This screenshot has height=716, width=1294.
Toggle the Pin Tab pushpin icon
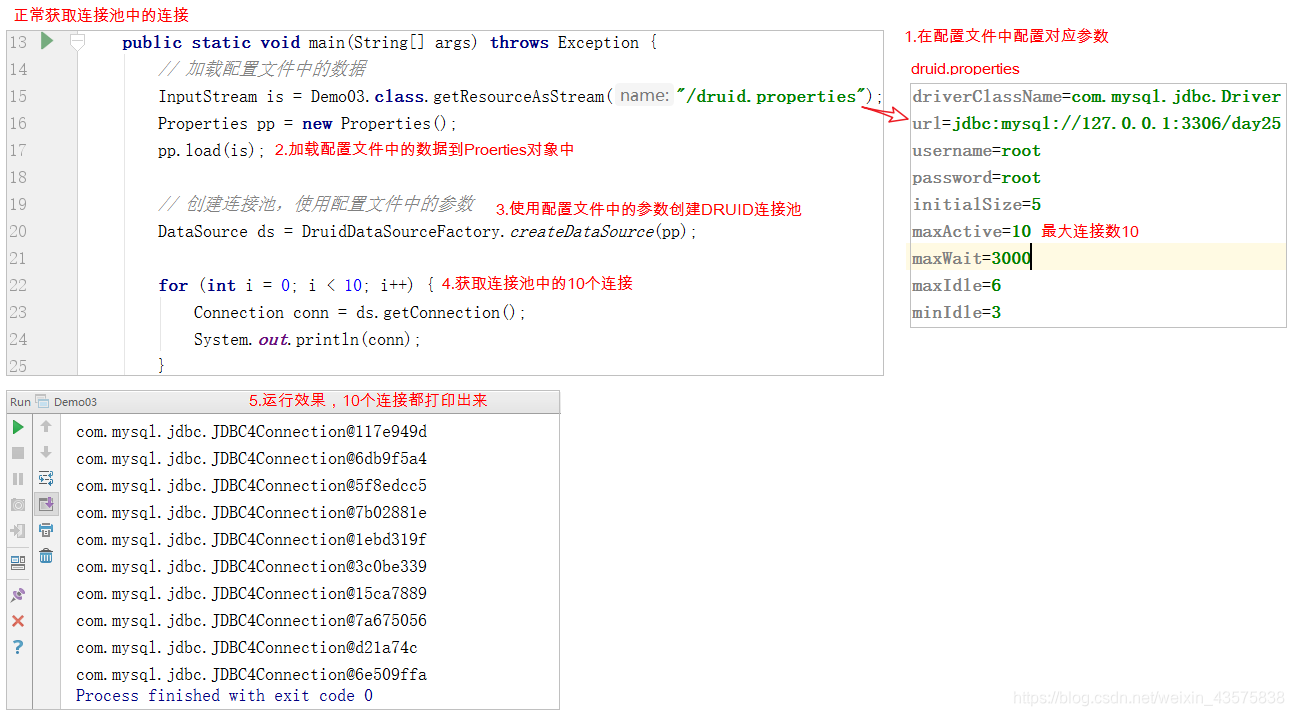[x=18, y=594]
